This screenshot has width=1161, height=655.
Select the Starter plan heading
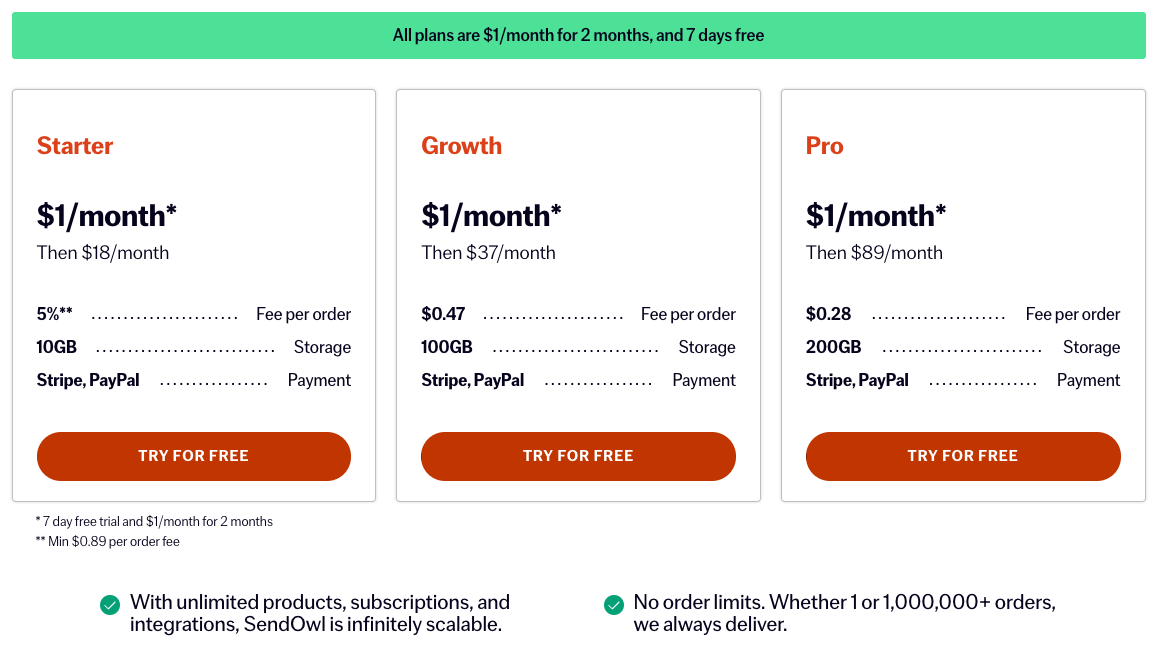point(74,146)
